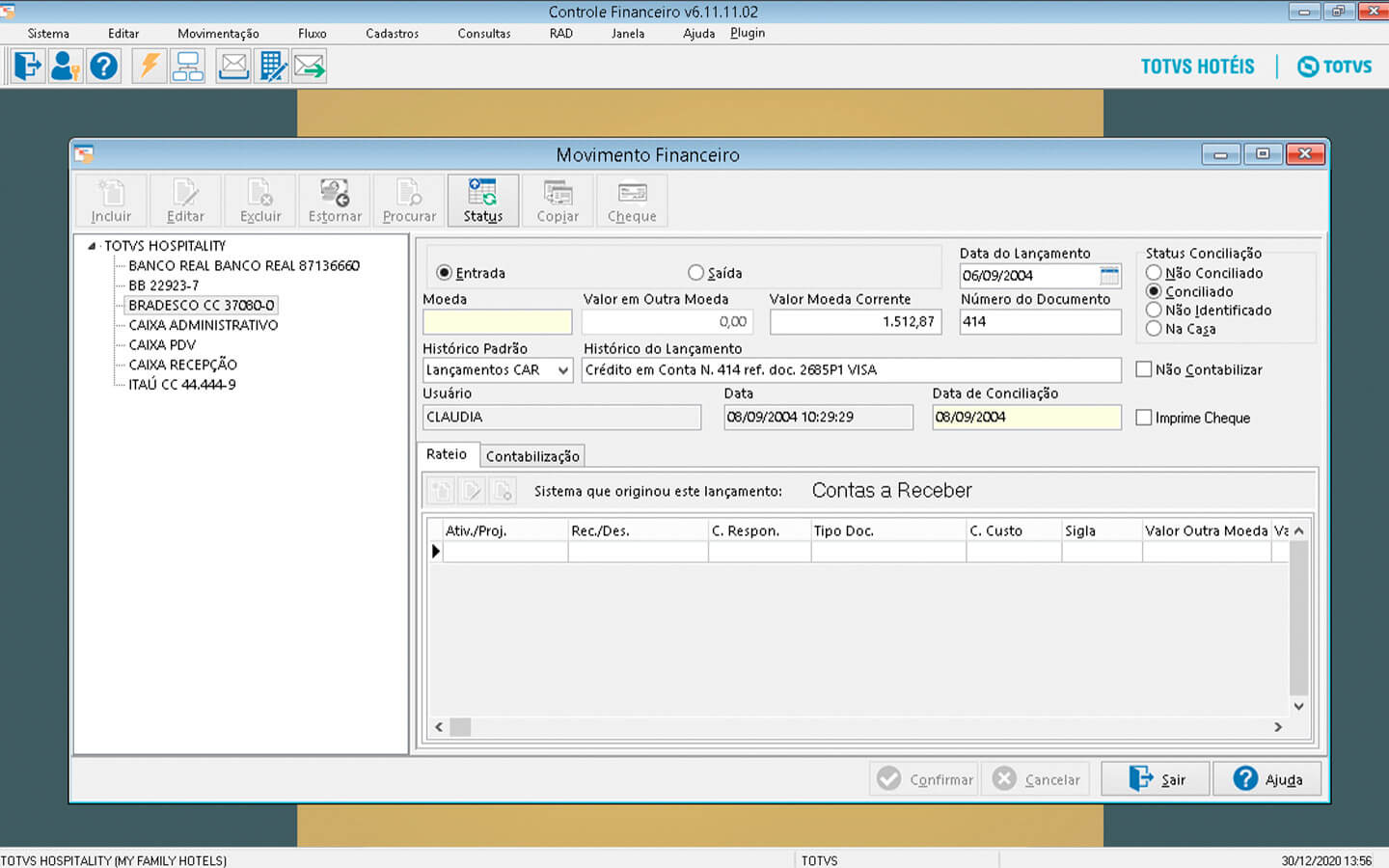
Task: Click the horizontal scrollbar thumb in grid
Action: [460, 727]
